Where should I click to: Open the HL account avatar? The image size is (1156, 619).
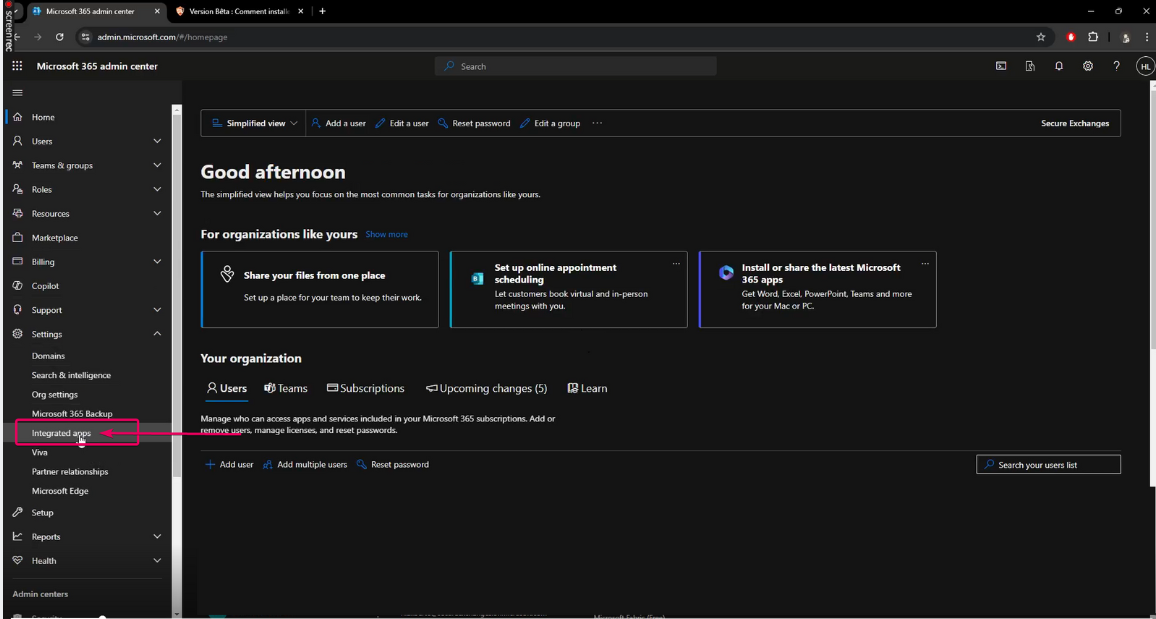1145,66
